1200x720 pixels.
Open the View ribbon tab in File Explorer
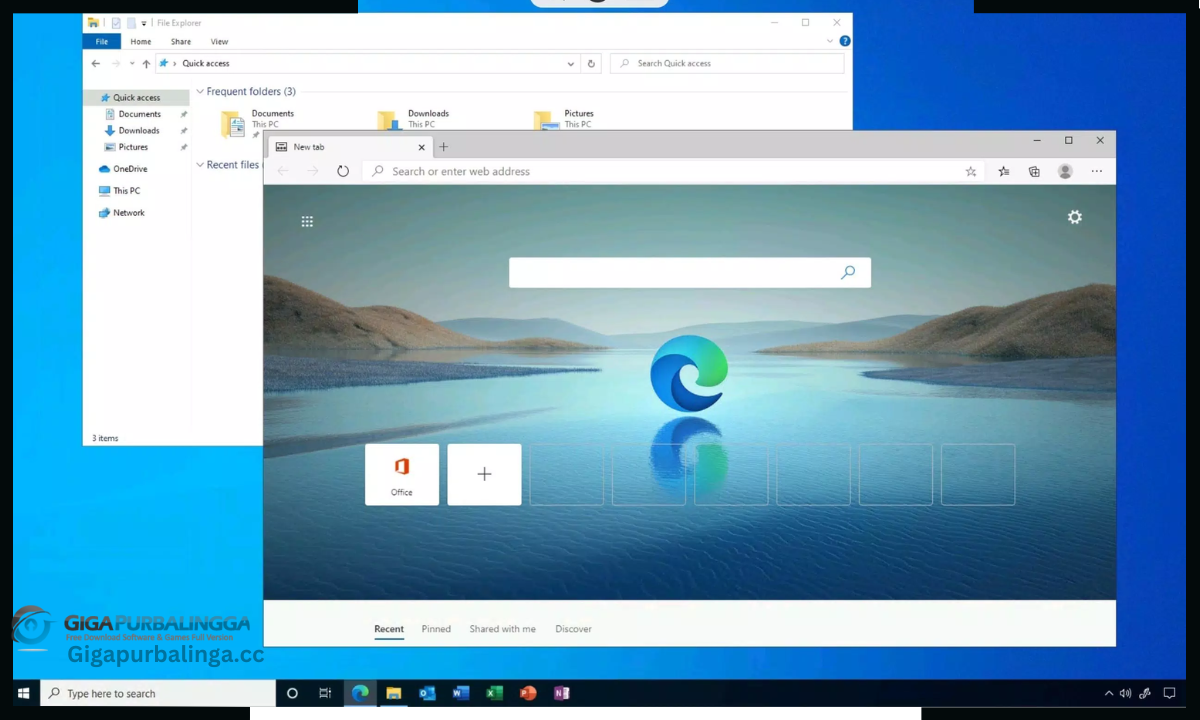[219, 42]
